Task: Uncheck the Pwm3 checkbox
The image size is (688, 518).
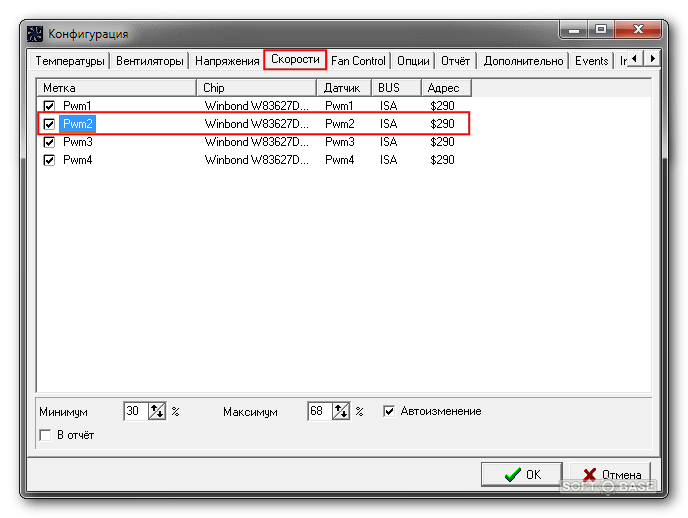Action: 49,142
